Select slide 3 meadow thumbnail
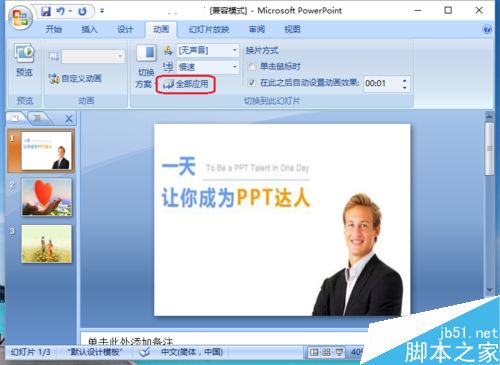Screen dimensions: 500x365 click(46, 244)
